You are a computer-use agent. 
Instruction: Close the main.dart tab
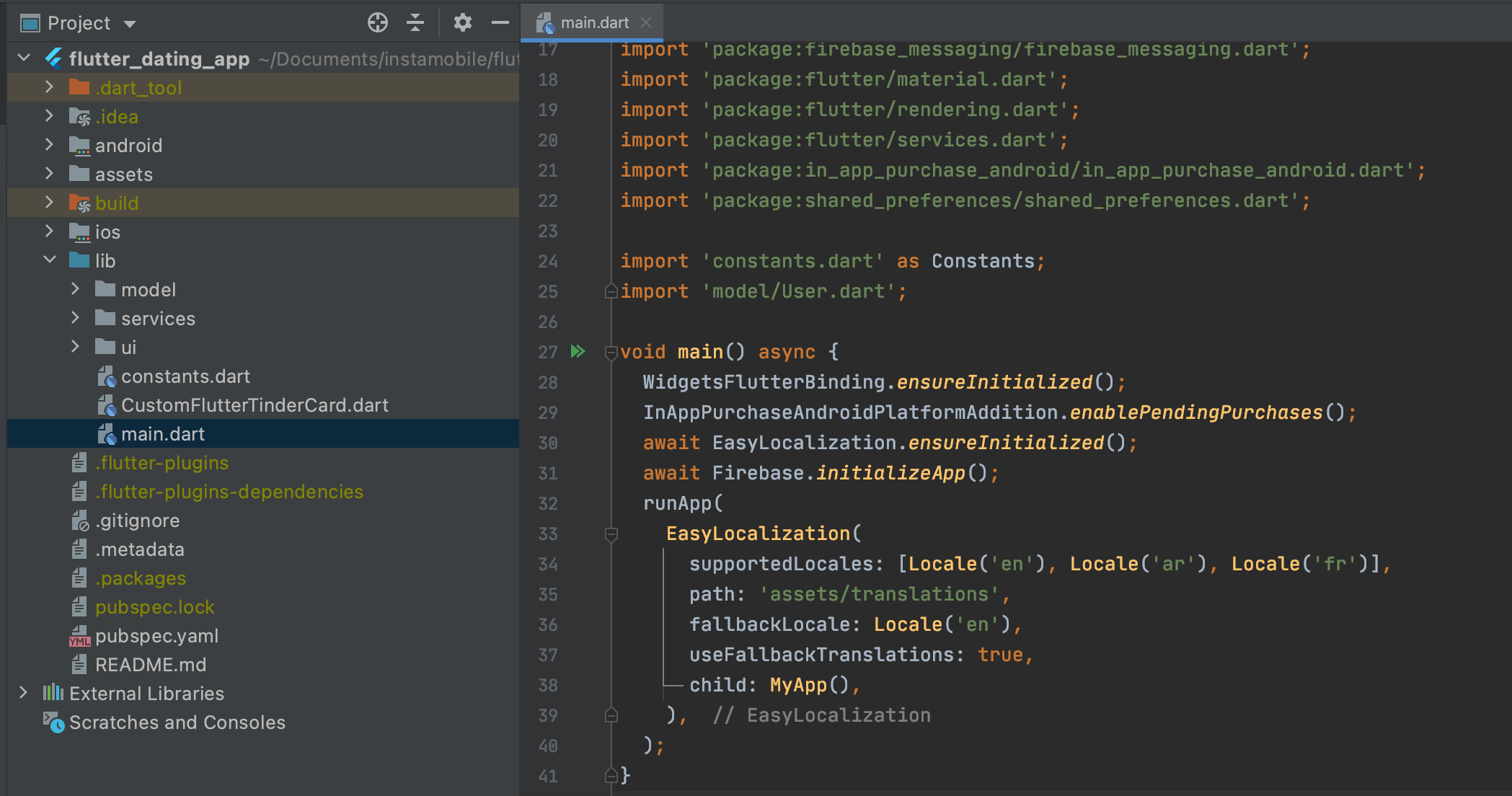pyautogui.click(x=646, y=22)
